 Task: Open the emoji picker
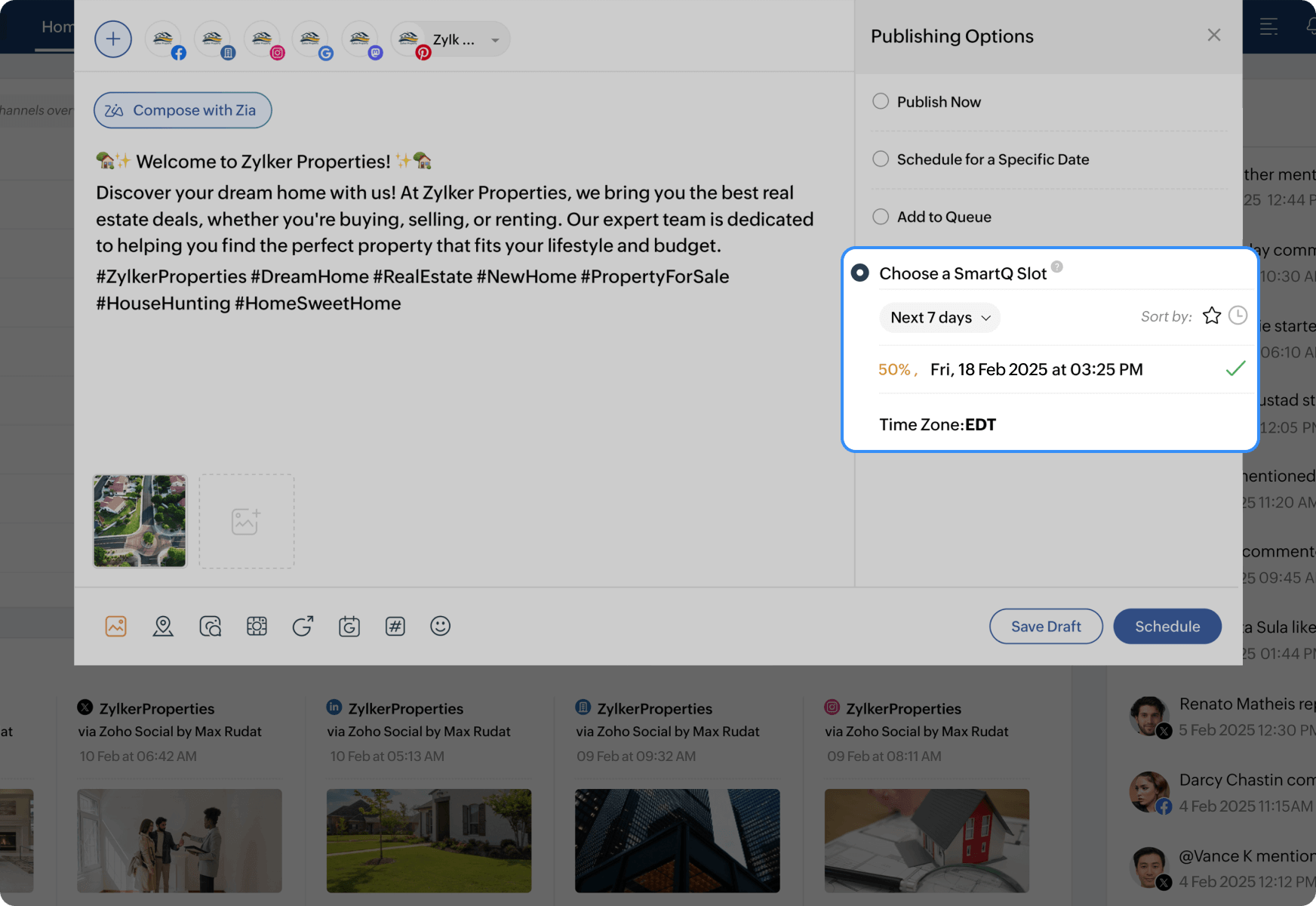tap(440, 626)
